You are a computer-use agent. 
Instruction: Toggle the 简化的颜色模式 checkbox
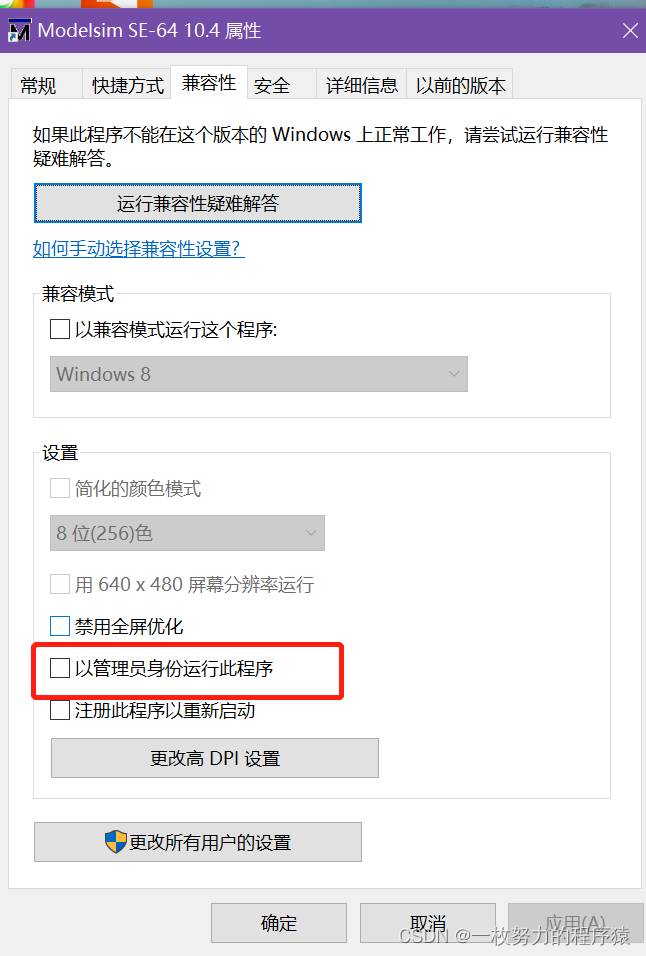60,487
